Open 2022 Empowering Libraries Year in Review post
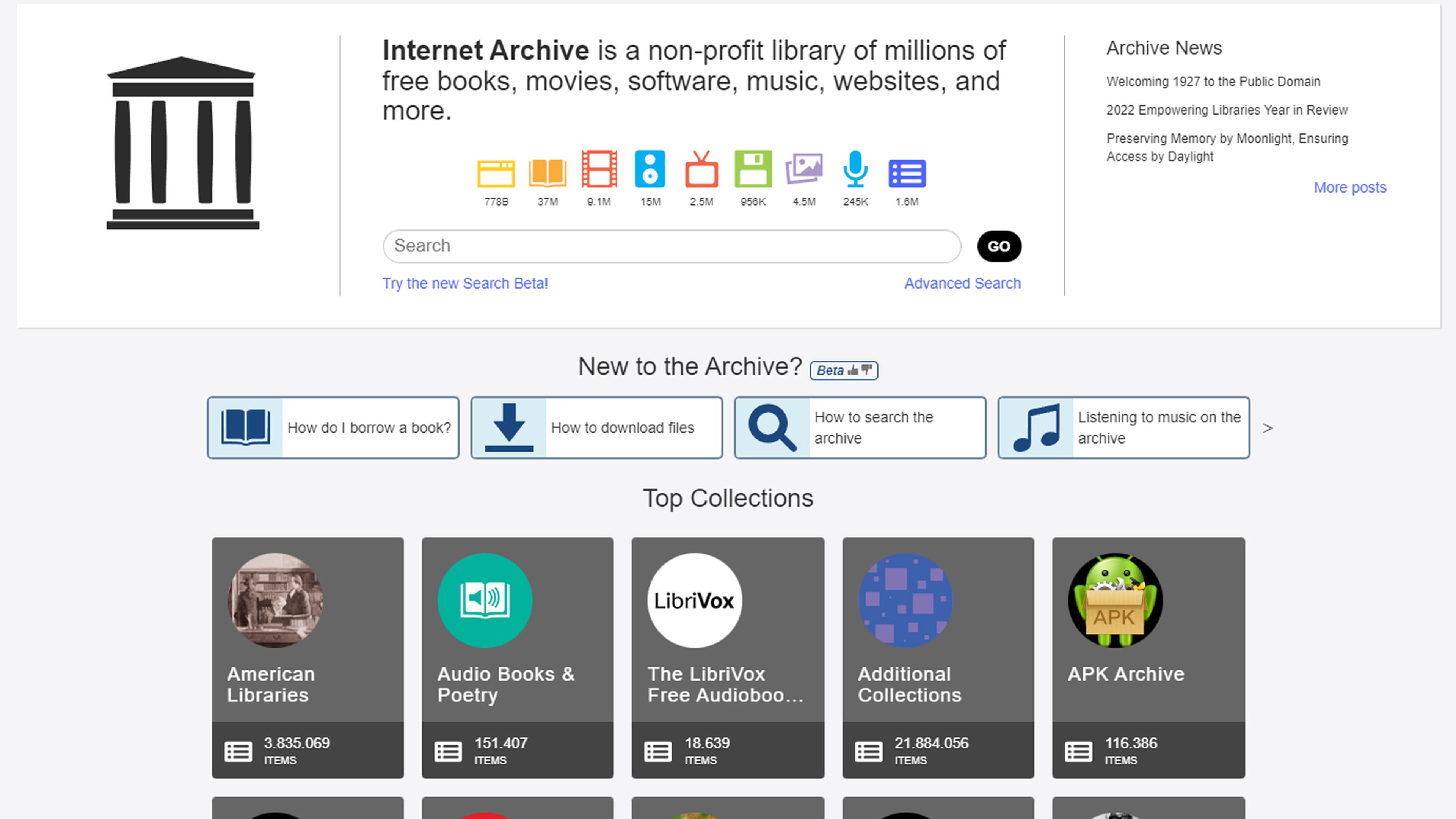1456x819 pixels. pos(1227,110)
